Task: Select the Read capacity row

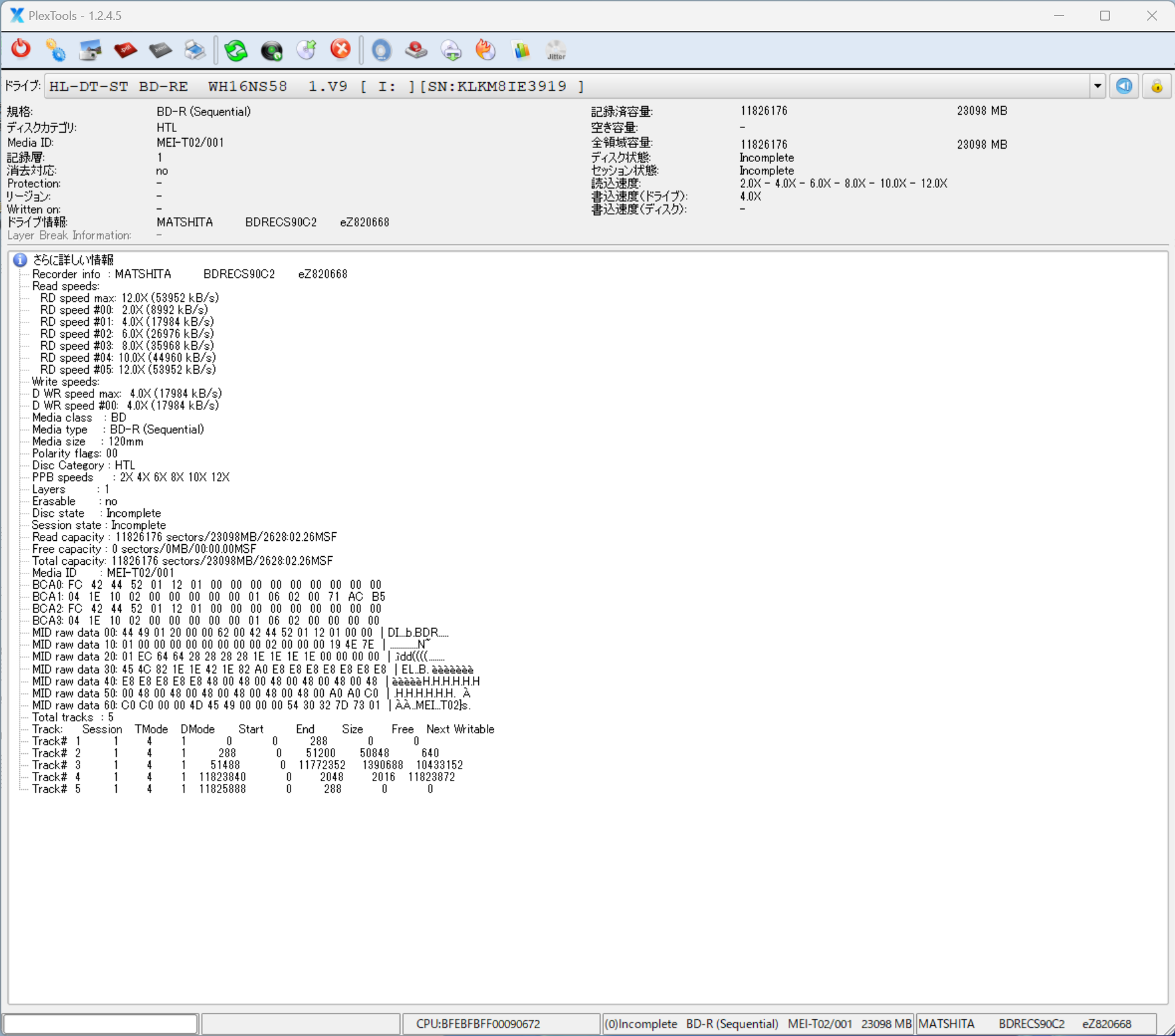Action: pos(184,537)
